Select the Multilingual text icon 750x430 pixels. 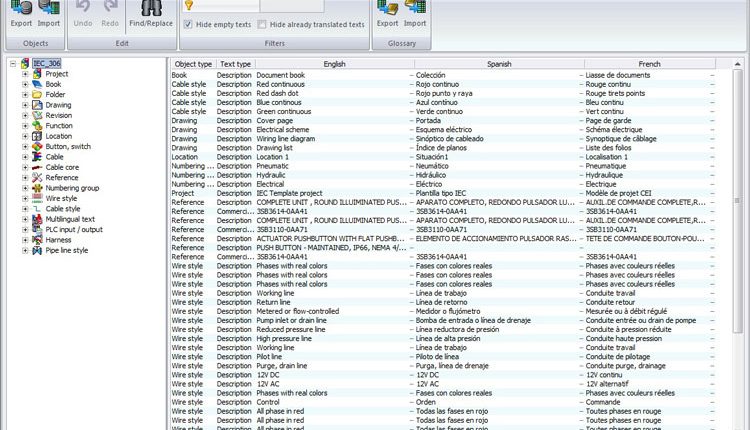[37, 219]
